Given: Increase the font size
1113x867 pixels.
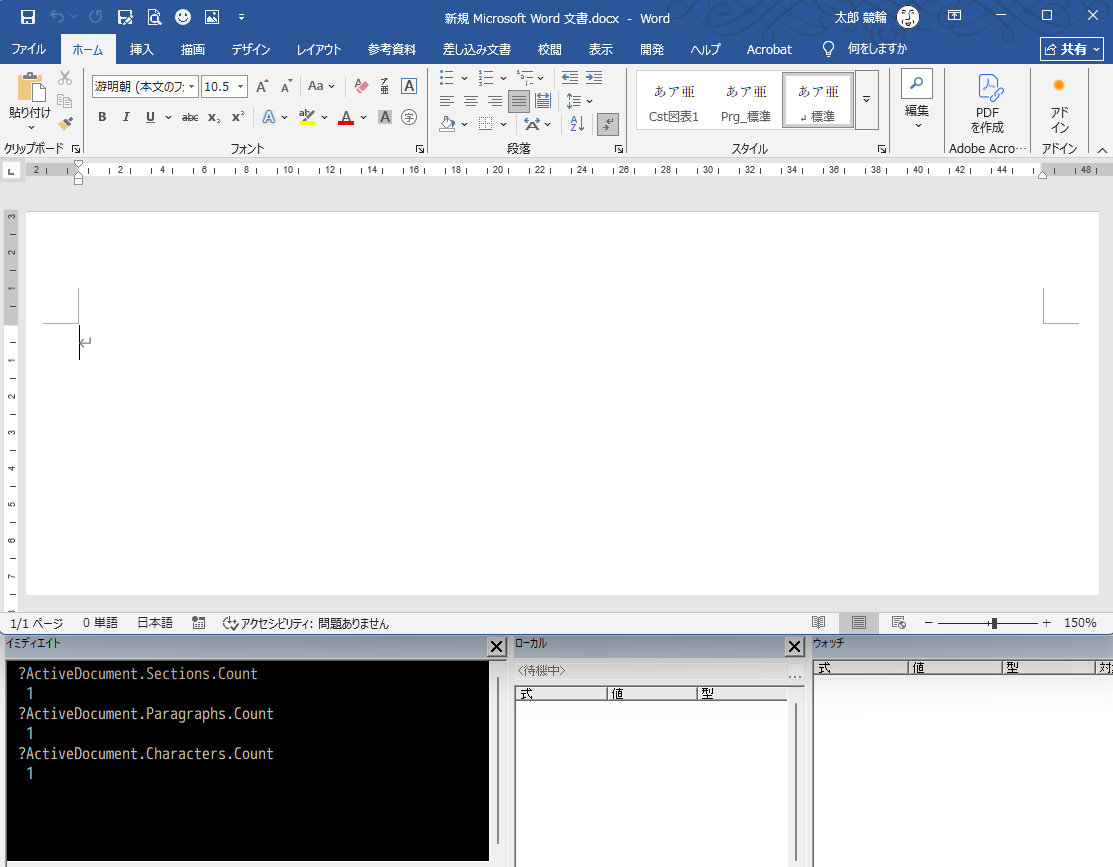Looking at the screenshot, I should click(262, 87).
